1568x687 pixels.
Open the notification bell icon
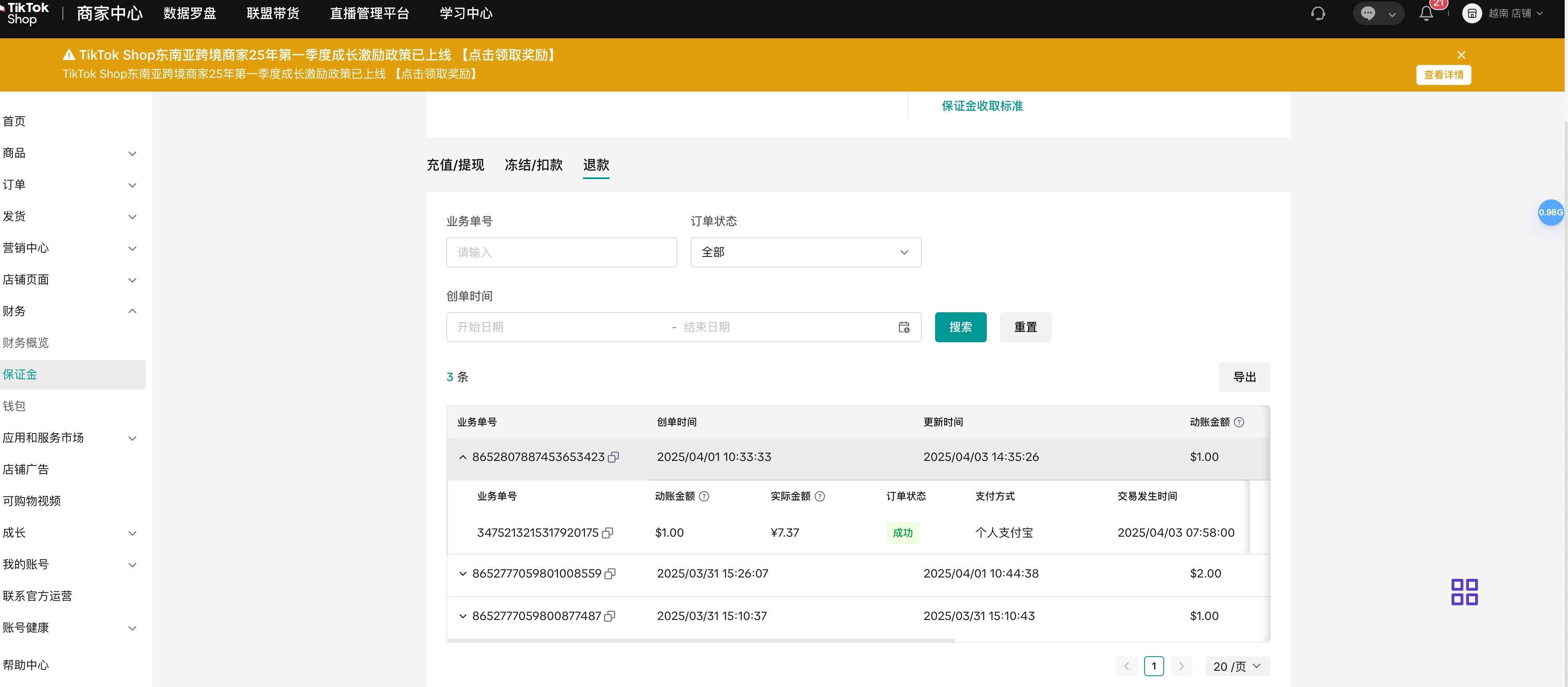[x=1426, y=13]
